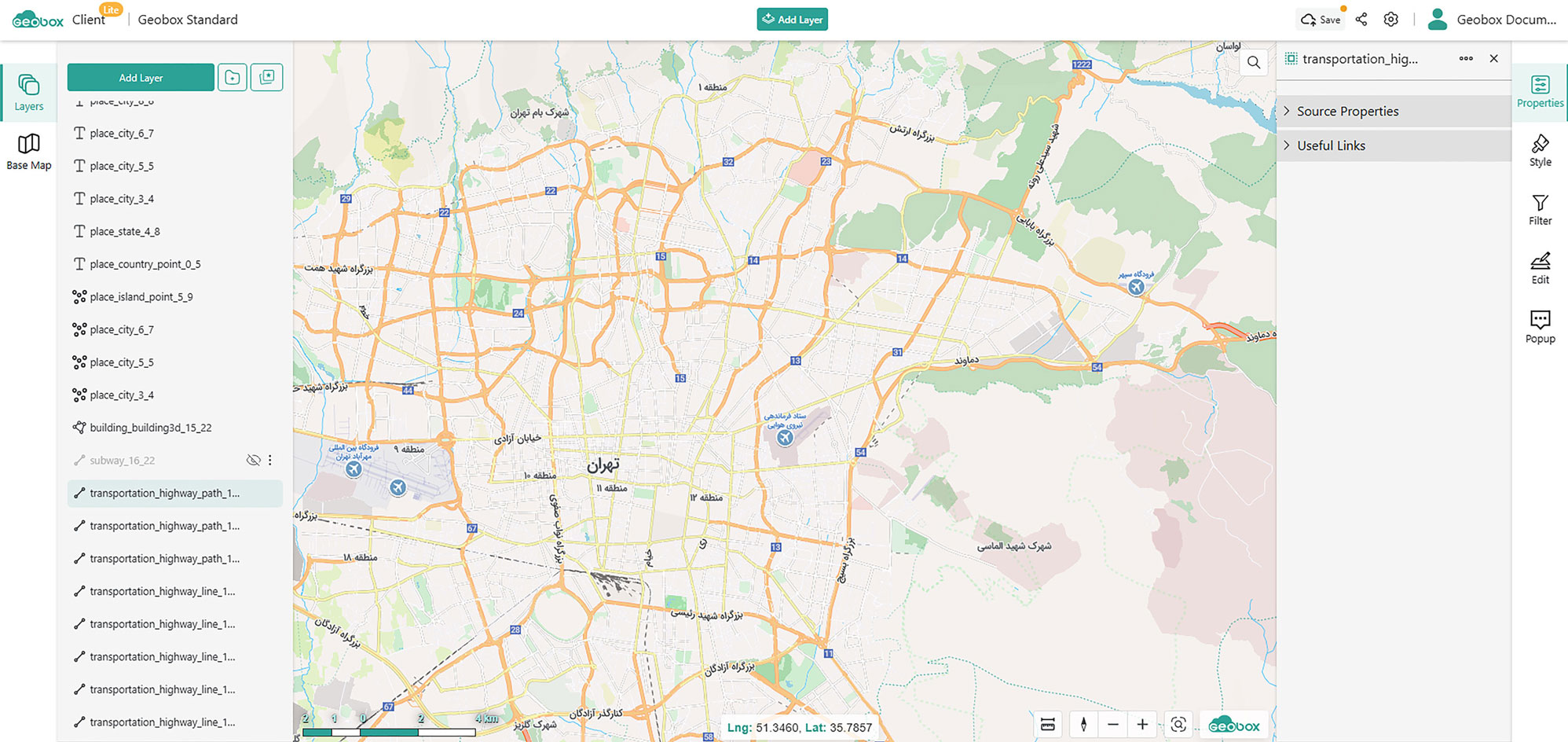Open the map search magnifier
The height and width of the screenshot is (742, 1568).
pyautogui.click(x=1254, y=63)
